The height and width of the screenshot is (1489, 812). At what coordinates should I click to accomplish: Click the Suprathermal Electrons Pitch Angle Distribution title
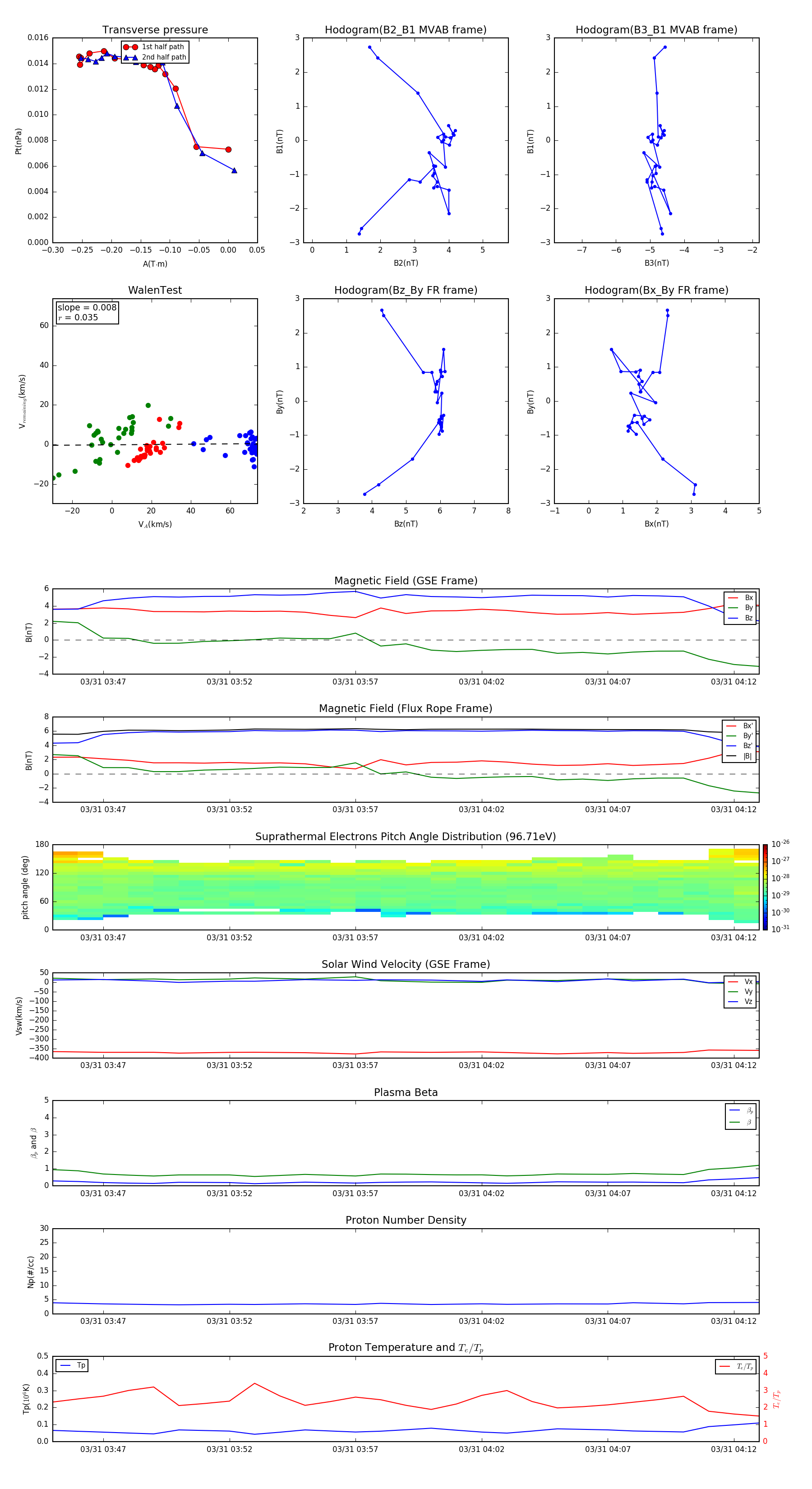click(x=406, y=837)
